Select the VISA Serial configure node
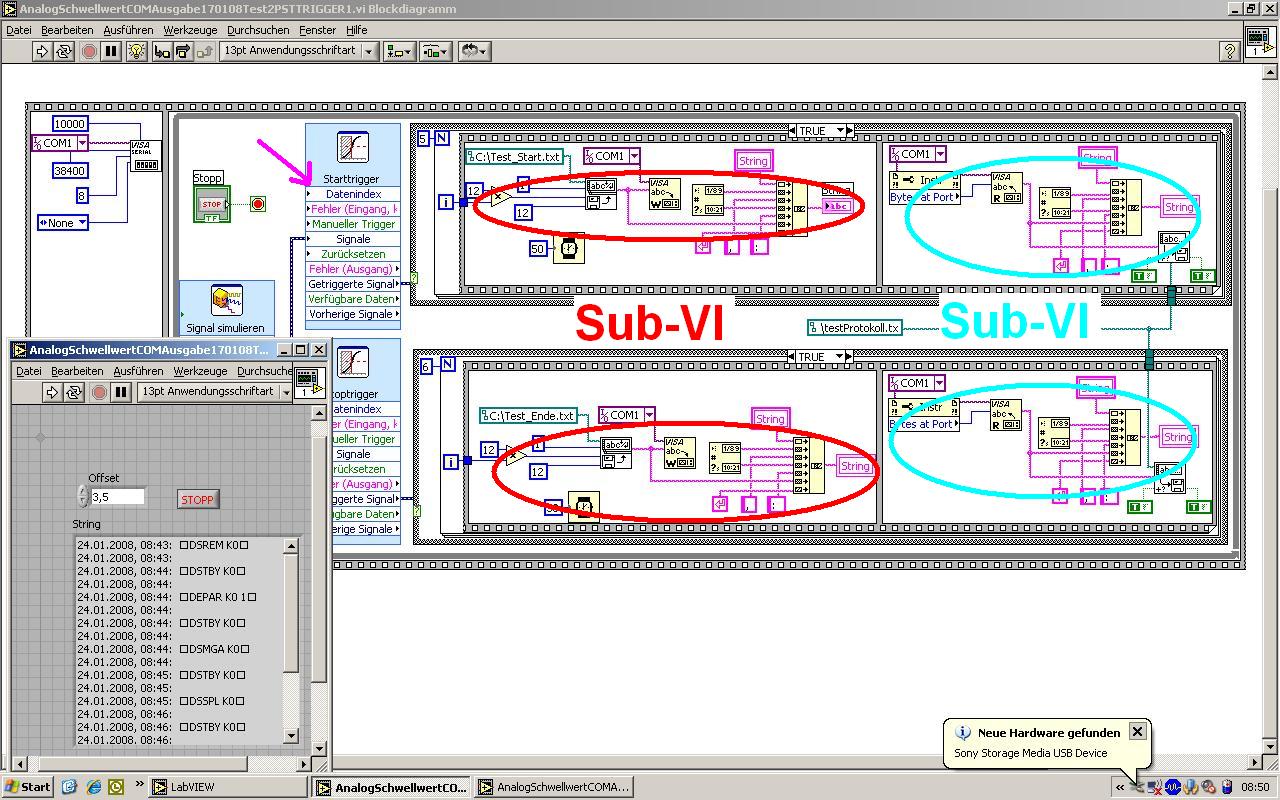The width and height of the screenshot is (1280, 800). 147,155
